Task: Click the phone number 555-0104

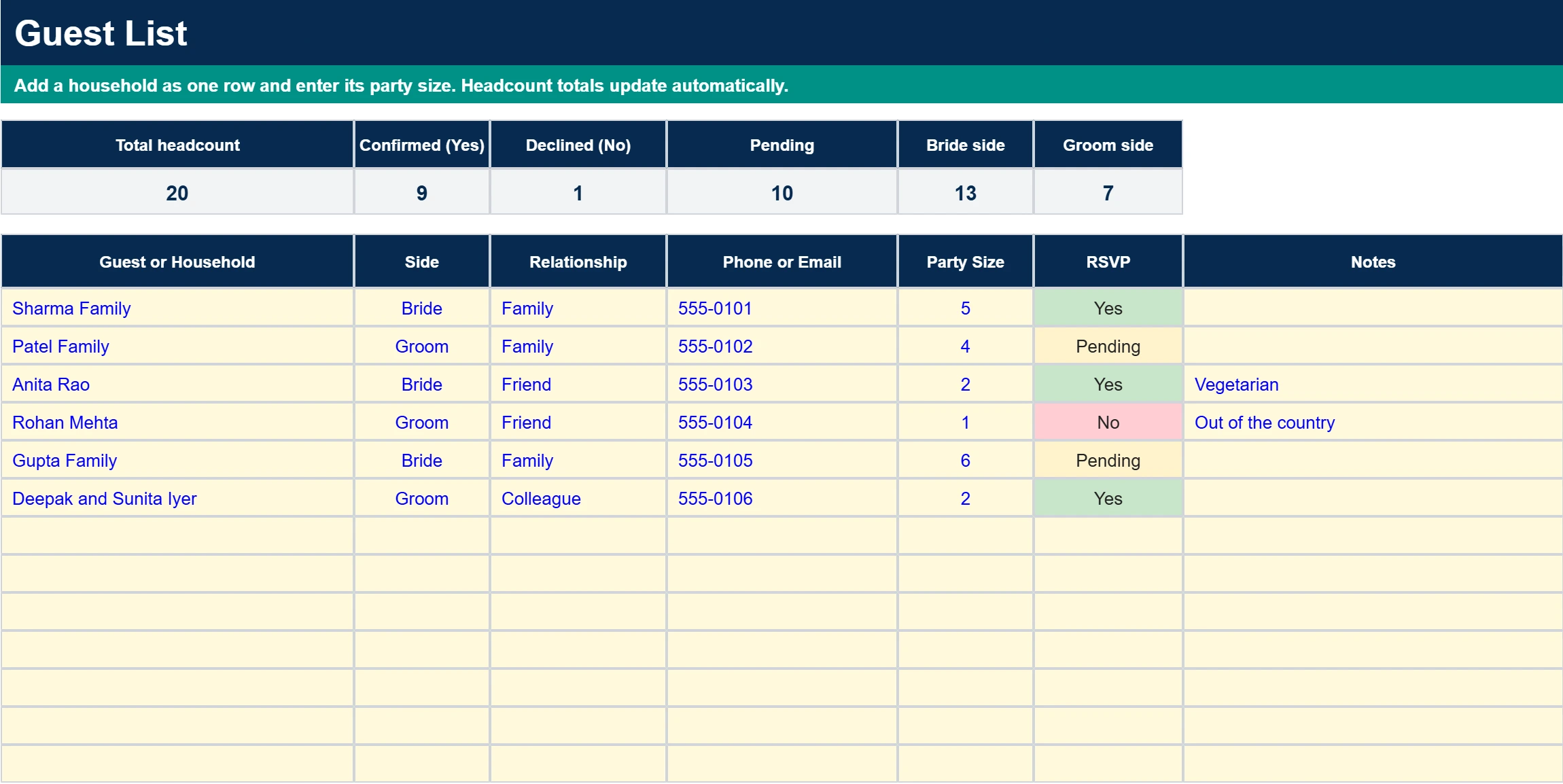Action: point(782,422)
